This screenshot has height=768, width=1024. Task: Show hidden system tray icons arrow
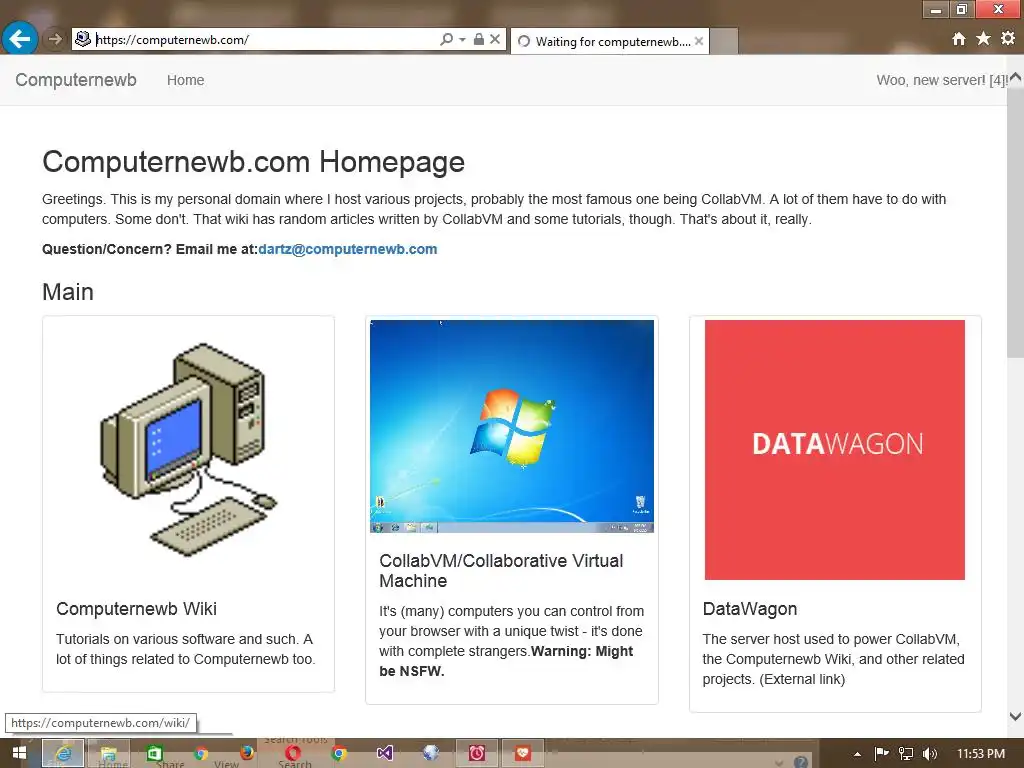coord(857,754)
